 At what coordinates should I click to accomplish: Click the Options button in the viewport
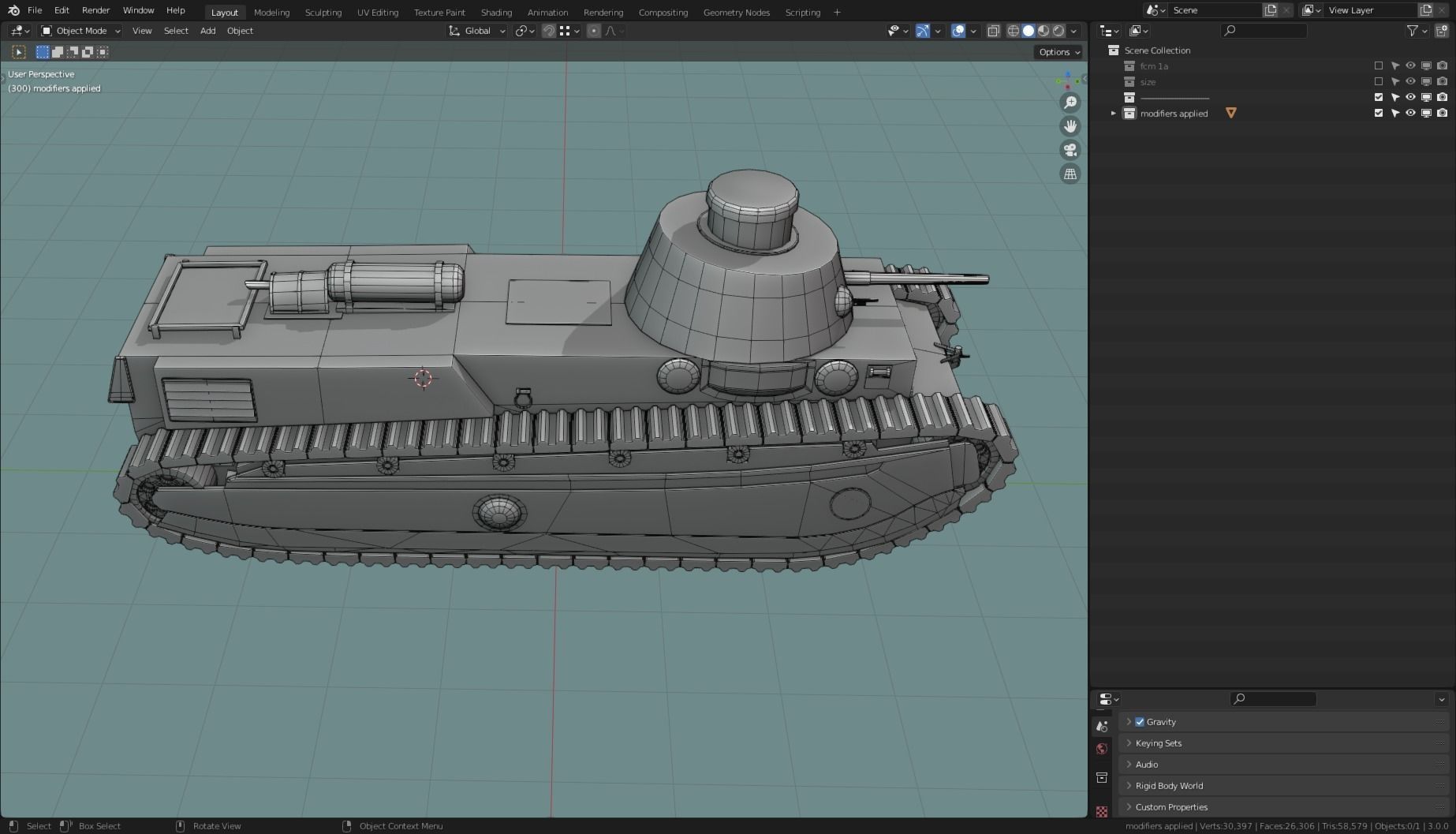1057,51
